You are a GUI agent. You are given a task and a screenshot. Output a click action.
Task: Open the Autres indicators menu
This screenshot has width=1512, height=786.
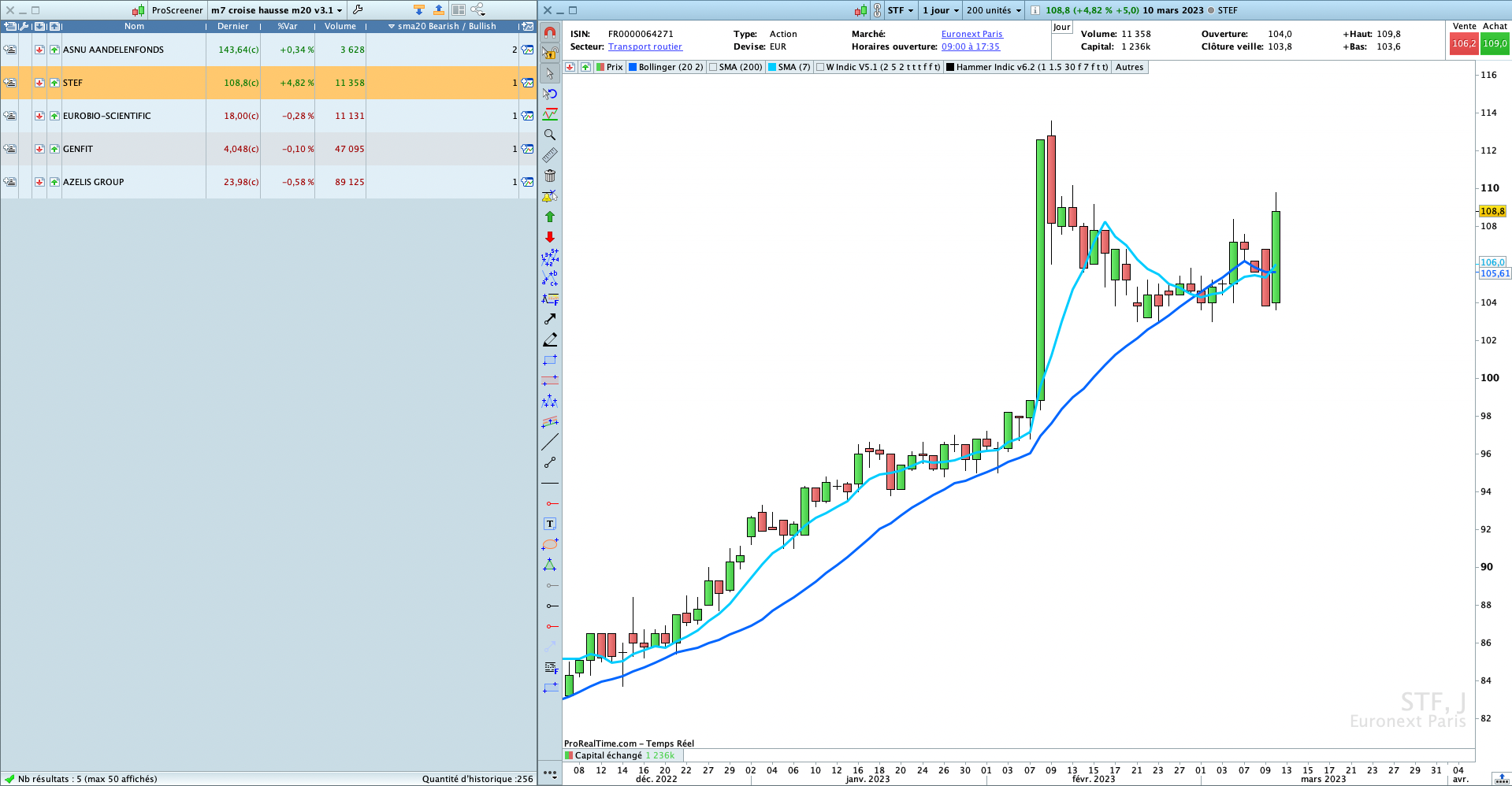coord(1129,67)
